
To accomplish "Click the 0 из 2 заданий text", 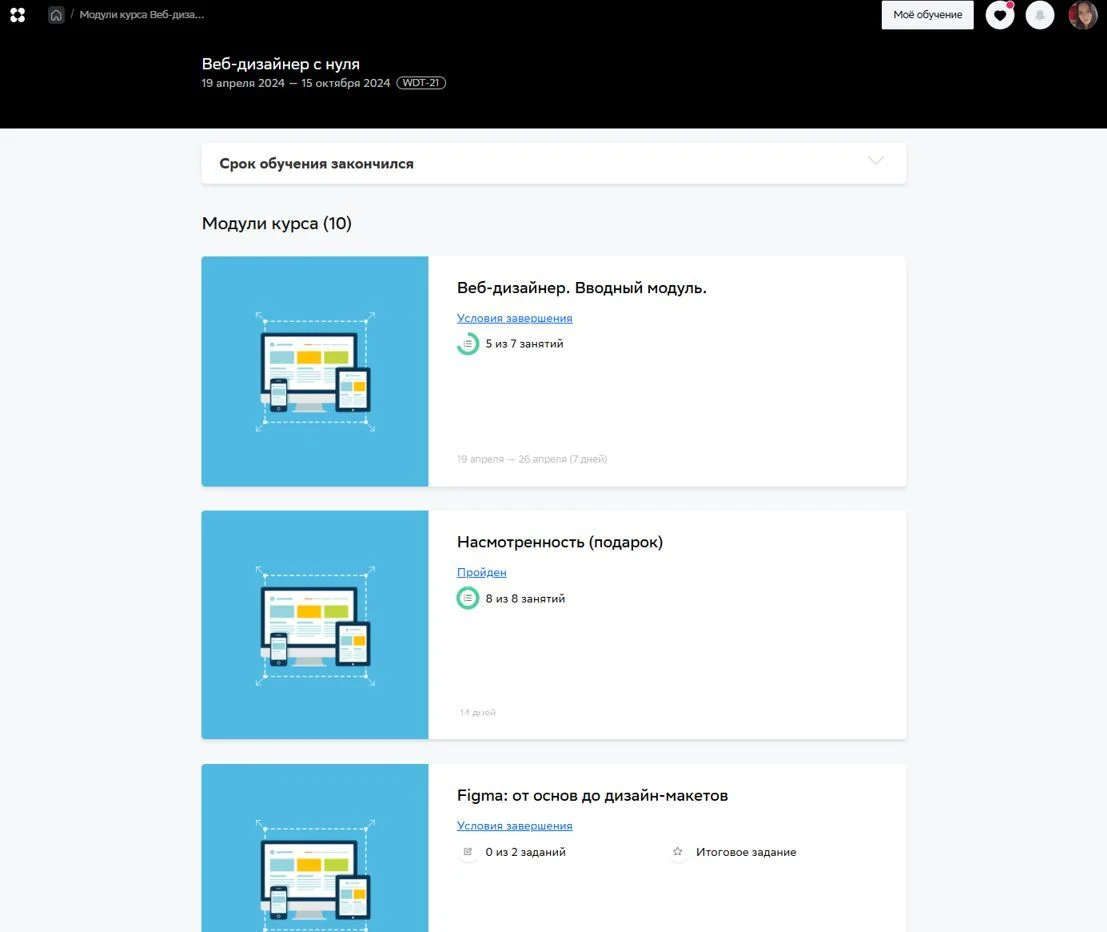I will 525,852.
